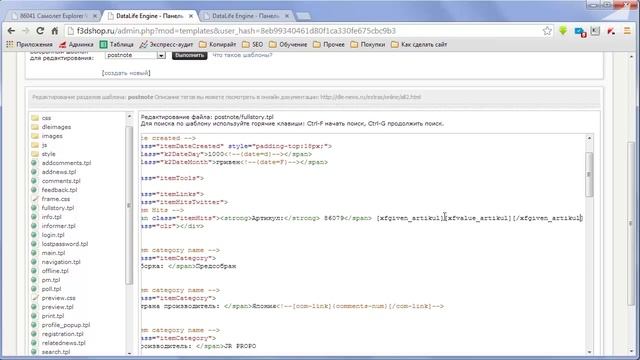Image resolution: width=640 pixels, height=360 pixels.
Task: Open the Приложения apps shortcut
Action: point(29,44)
